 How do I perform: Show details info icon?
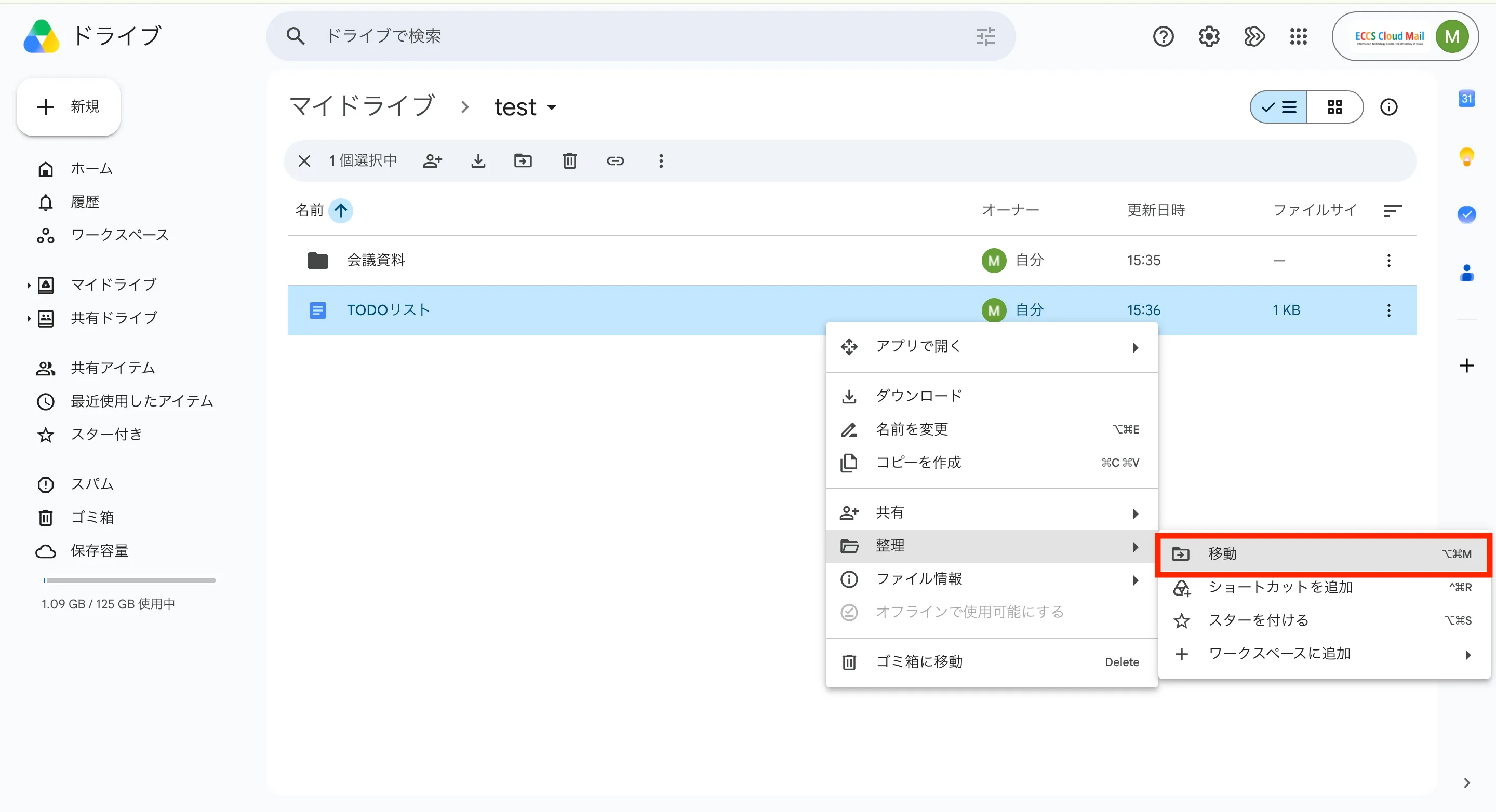pyautogui.click(x=1388, y=107)
